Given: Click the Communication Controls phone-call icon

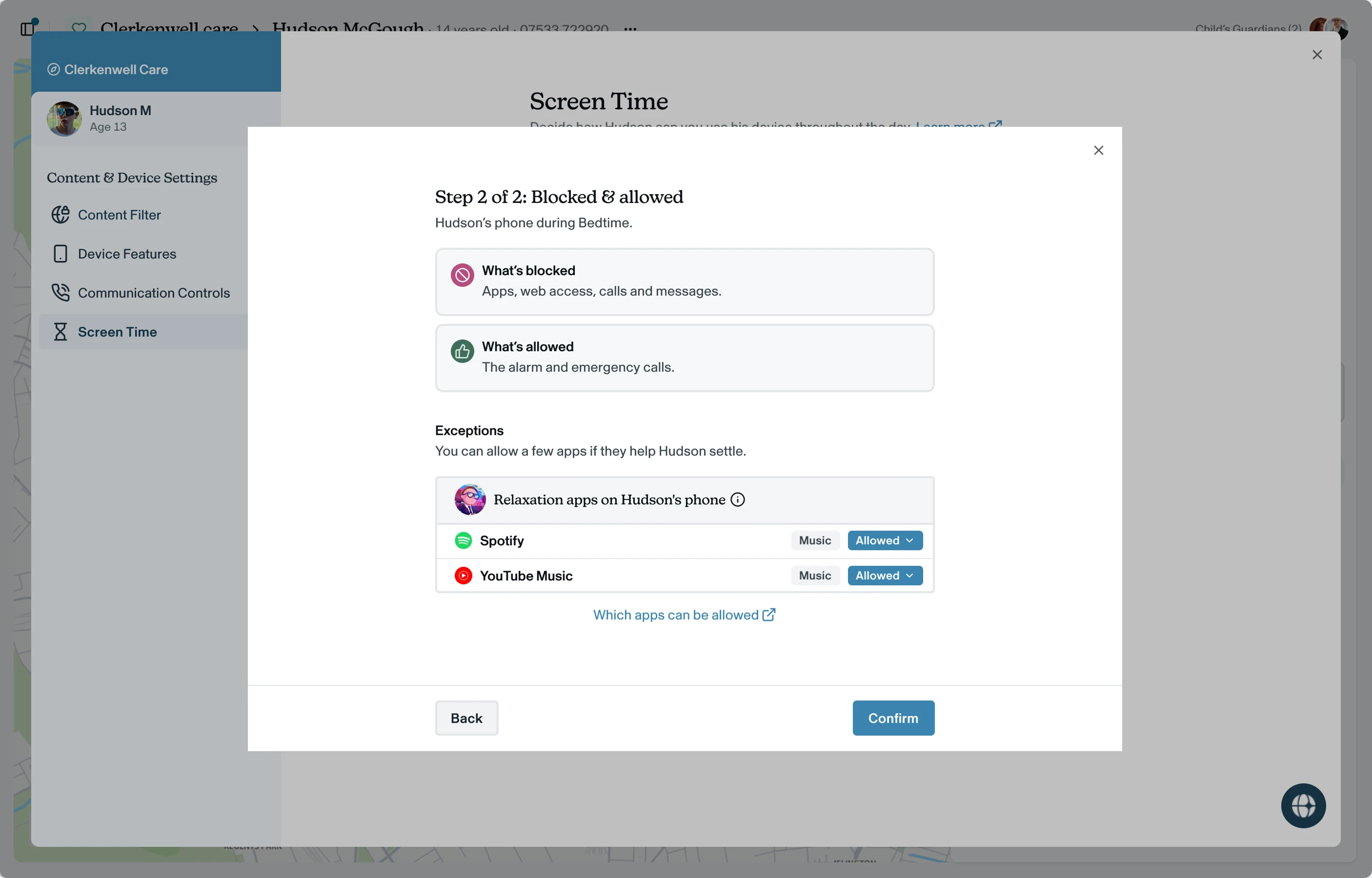Looking at the screenshot, I should tap(61, 293).
